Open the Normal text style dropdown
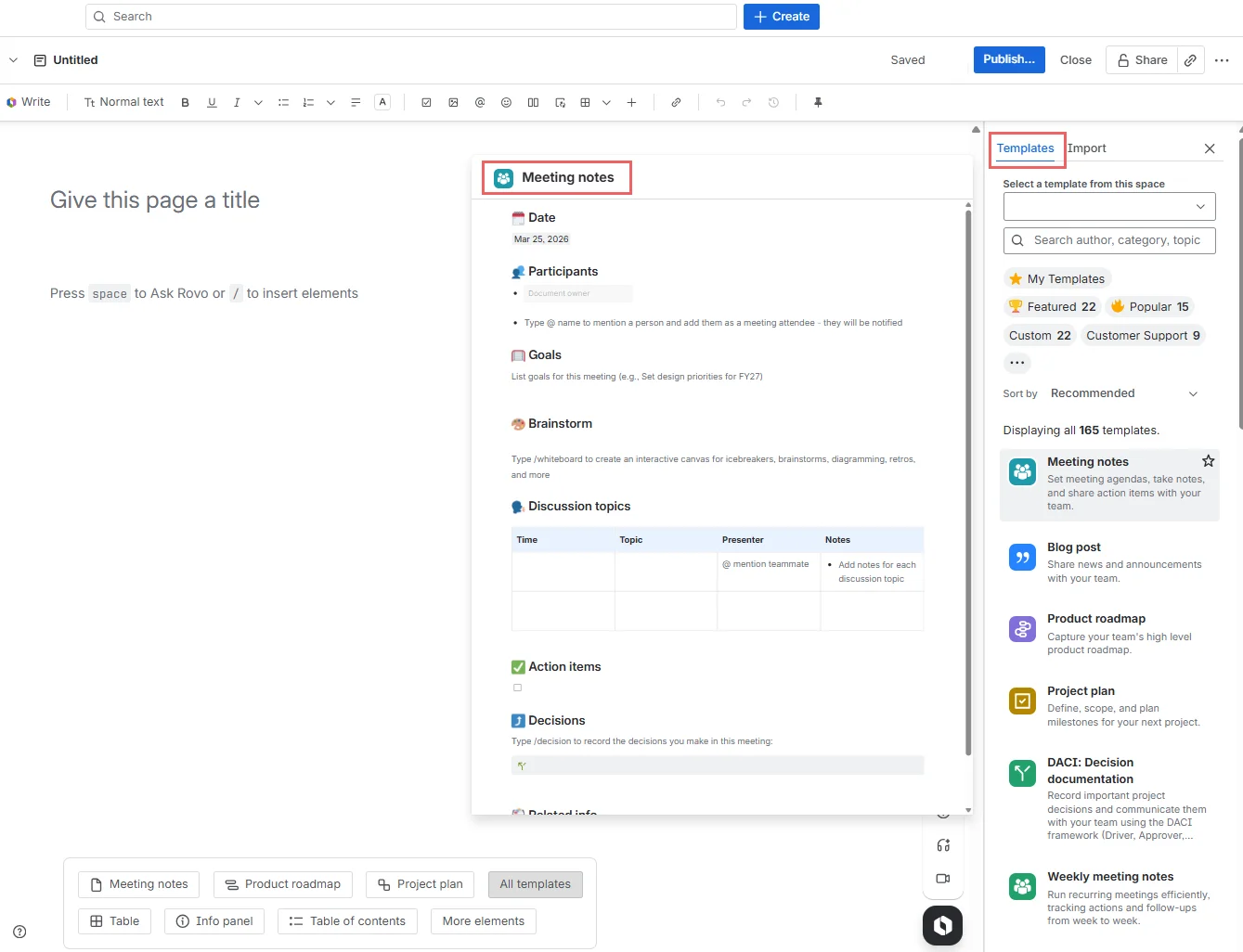The width and height of the screenshot is (1243, 952). [123, 103]
